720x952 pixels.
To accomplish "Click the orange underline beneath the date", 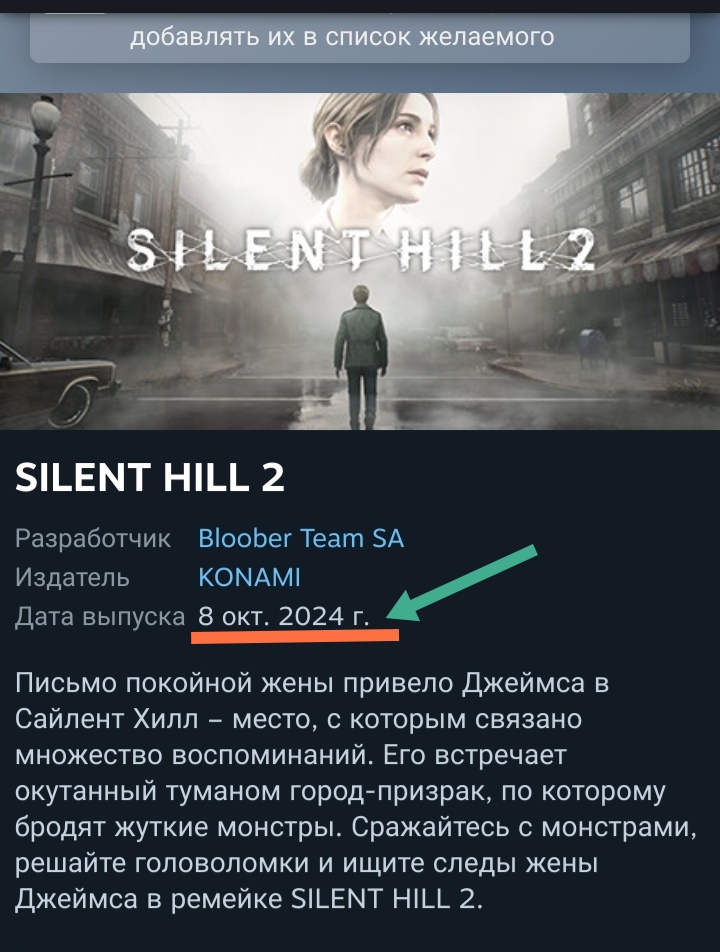I will pos(295,636).
